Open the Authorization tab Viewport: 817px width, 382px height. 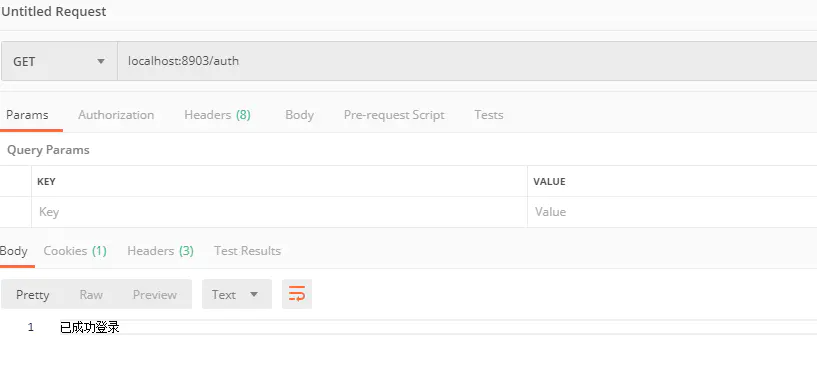click(116, 115)
